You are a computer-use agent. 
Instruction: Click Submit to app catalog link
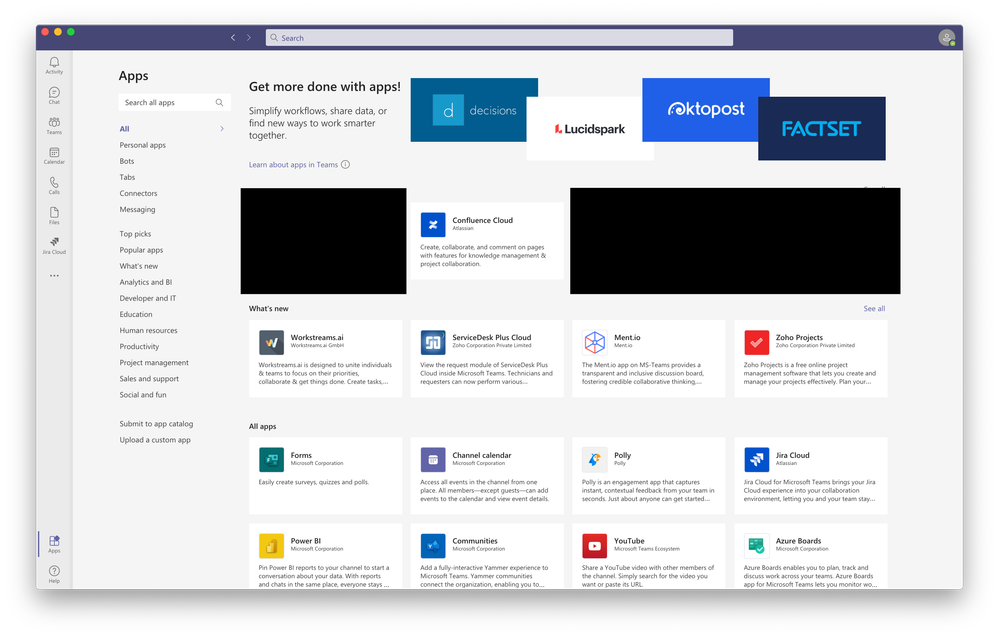tap(156, 424)
